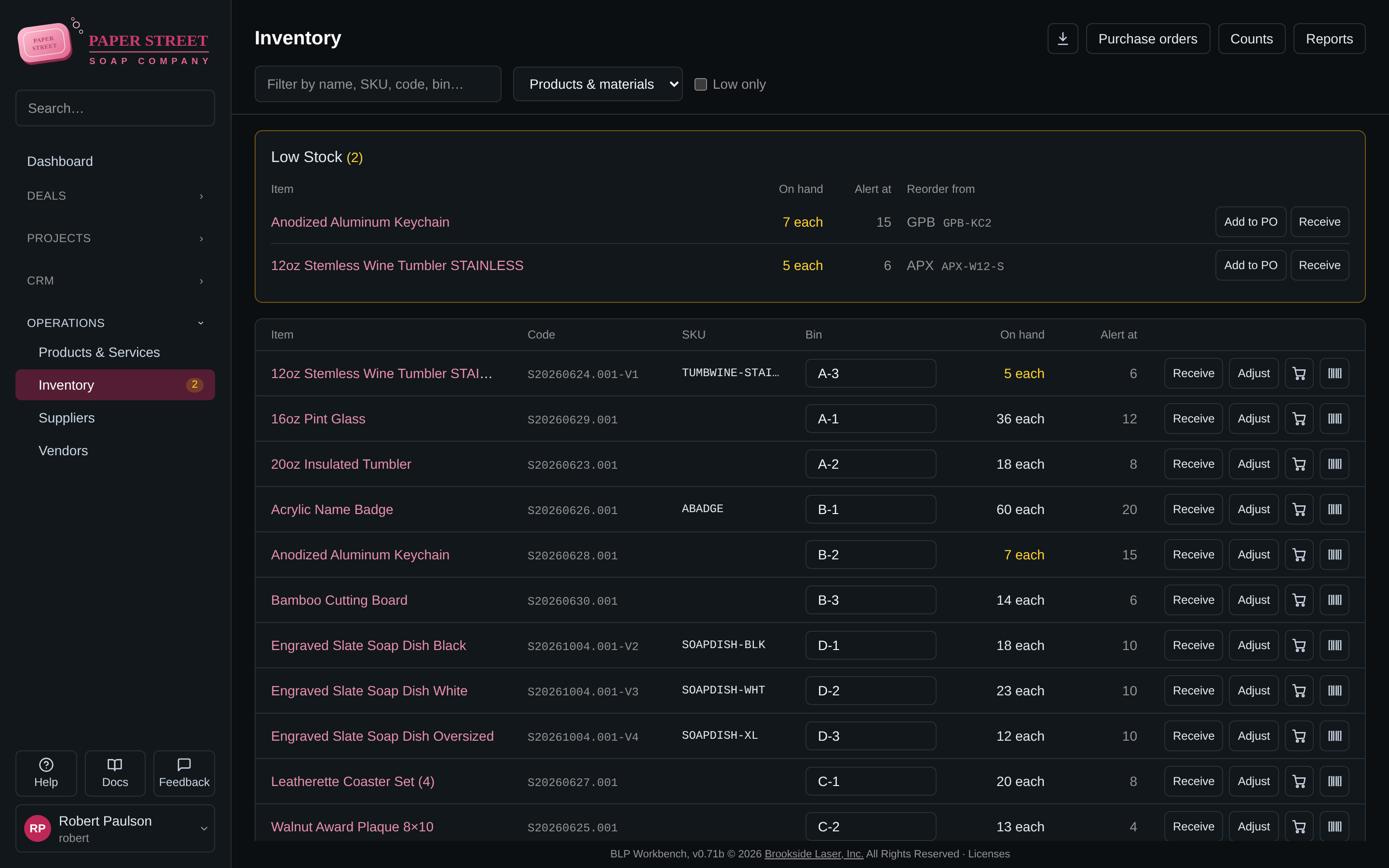Click cart icon for Bamboo Cutting Board
The image size is (1389, 868).
1299,600
